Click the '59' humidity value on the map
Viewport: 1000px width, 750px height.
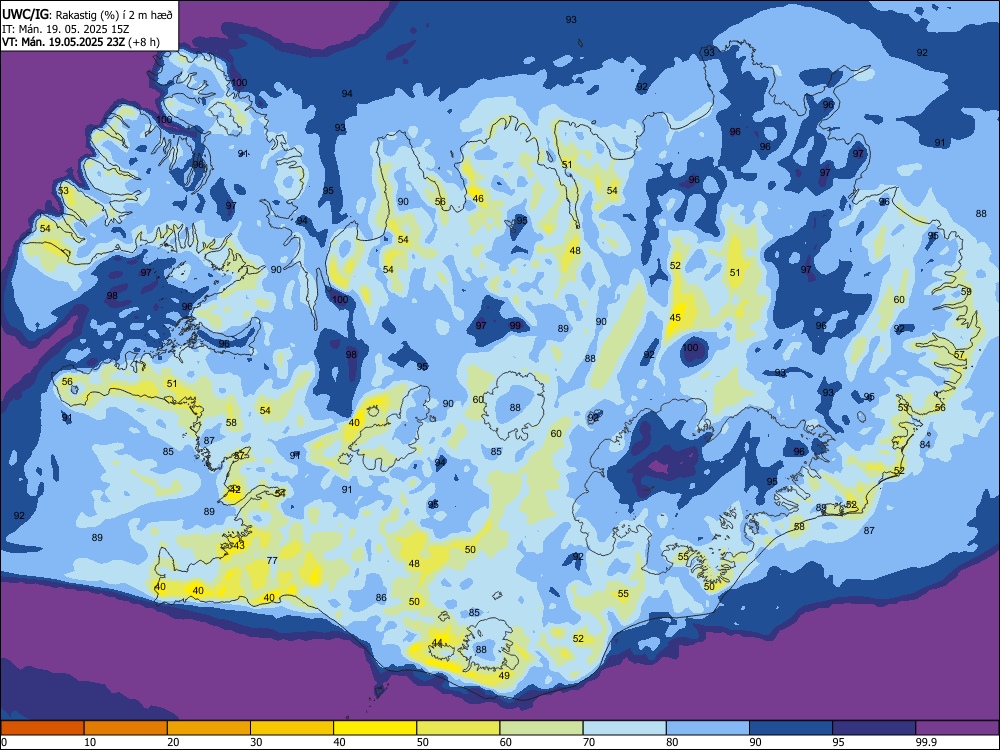click(966, 292)
